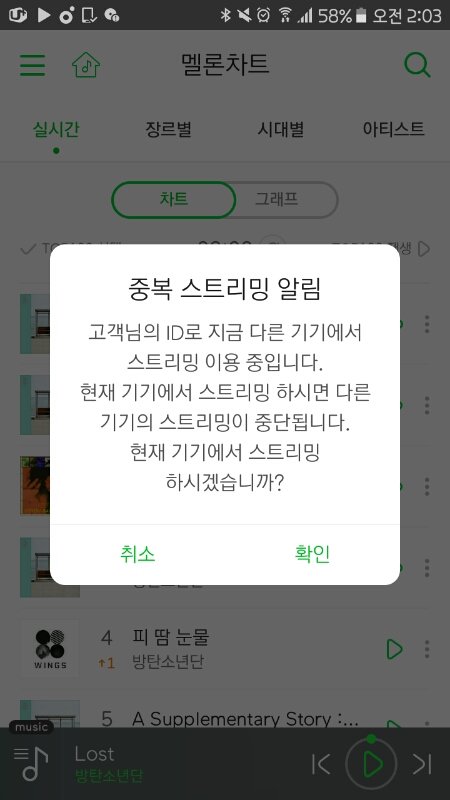450x800 pixels.
Task: Open more options for the first chart song
Action: click(427, 324)
